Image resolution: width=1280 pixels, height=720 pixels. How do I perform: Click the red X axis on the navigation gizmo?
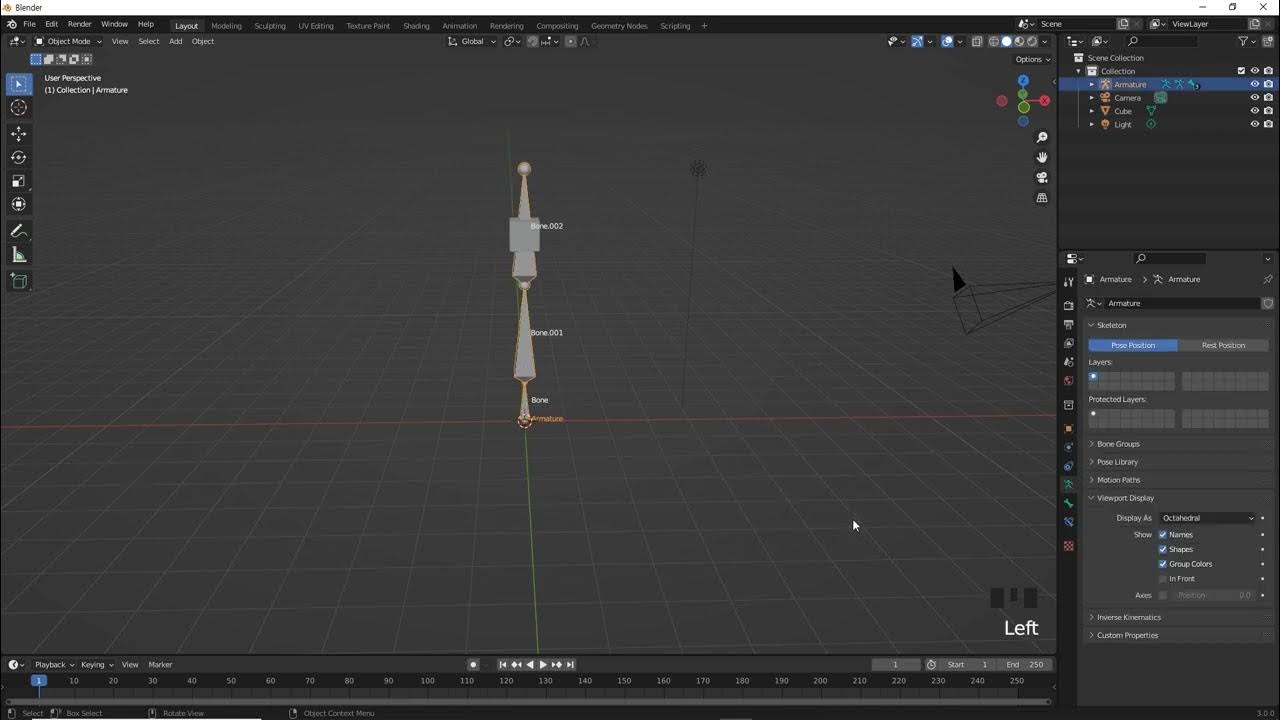(x=1045, y=101)
